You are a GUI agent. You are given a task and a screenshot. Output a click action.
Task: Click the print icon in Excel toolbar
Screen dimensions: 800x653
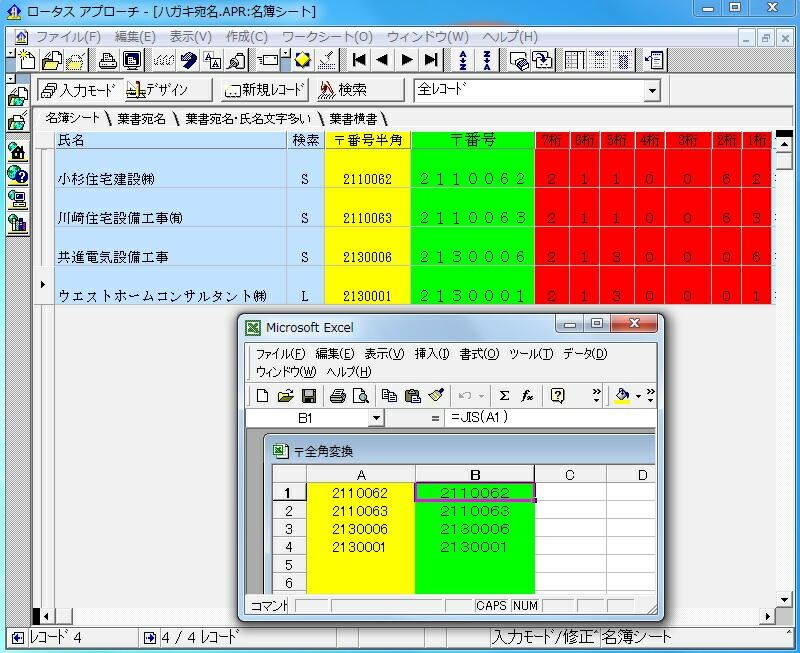point(337,395)
